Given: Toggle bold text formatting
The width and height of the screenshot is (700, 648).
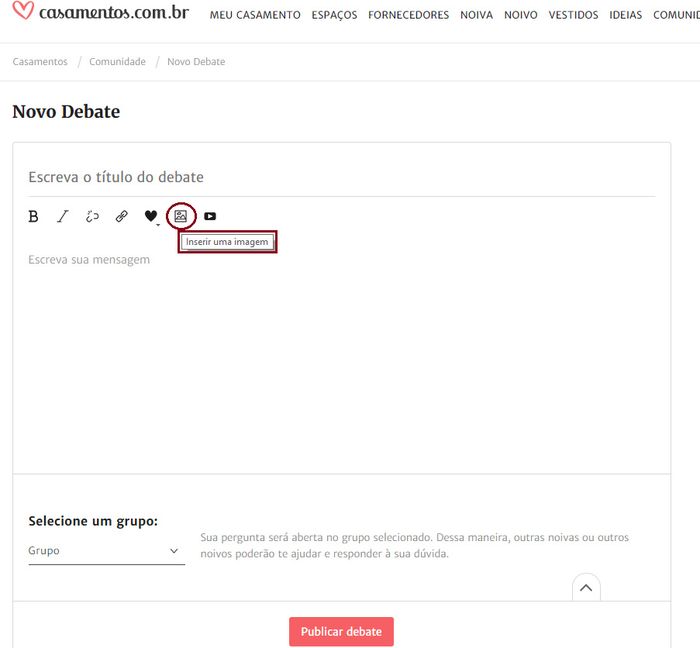Looking at the screenshot, I should click(33, 216).
